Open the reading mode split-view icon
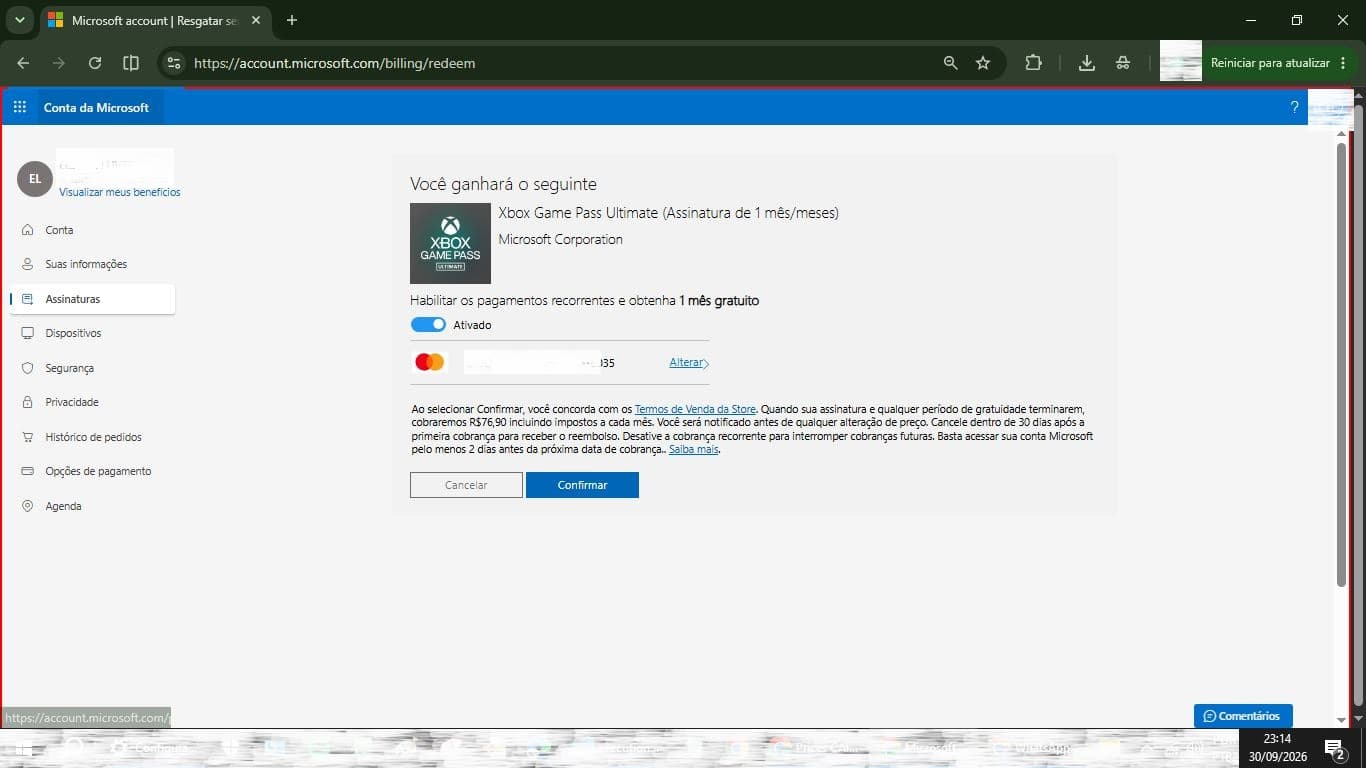1366x768 pixels. pos(131,63)
